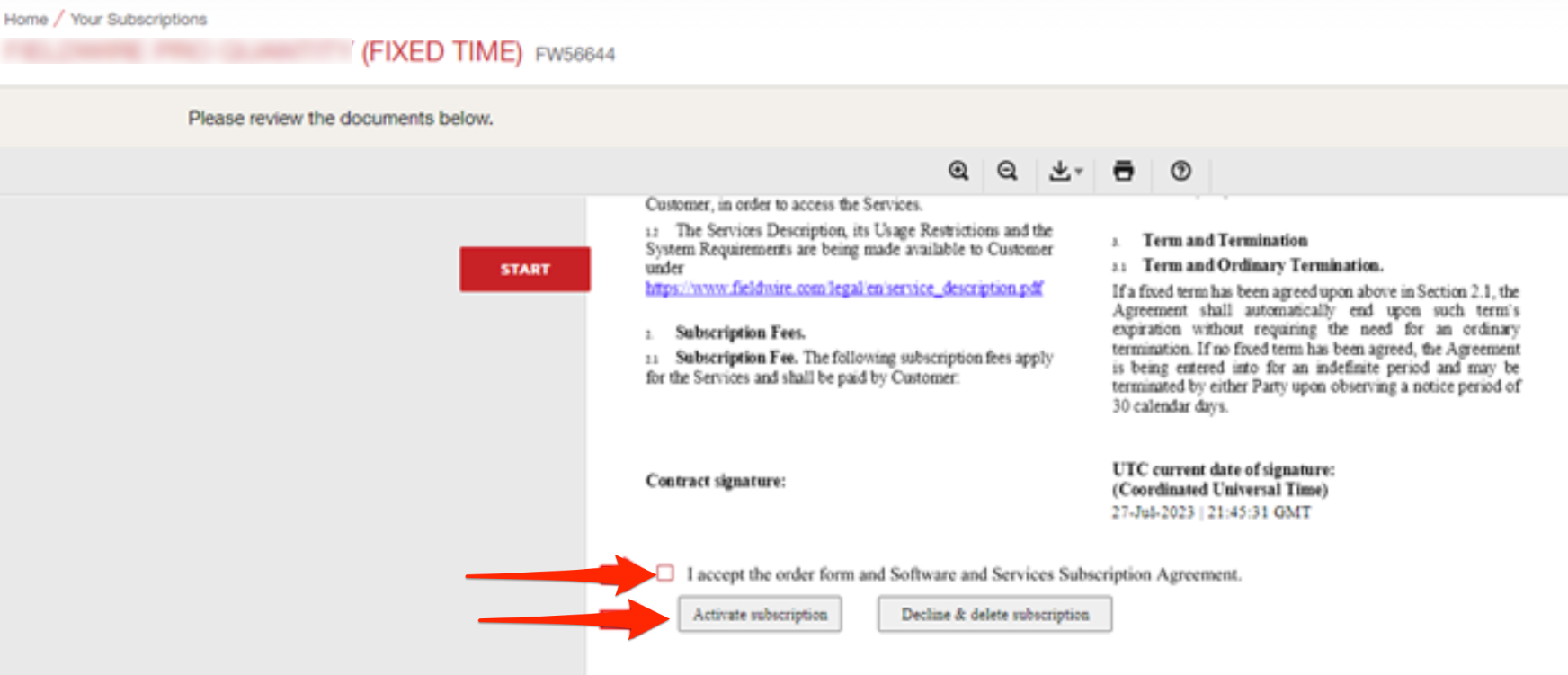Screen dimensions: 1568x675
Task: Open Your Subscriptions breadcrumb
Action: [138, 19]
